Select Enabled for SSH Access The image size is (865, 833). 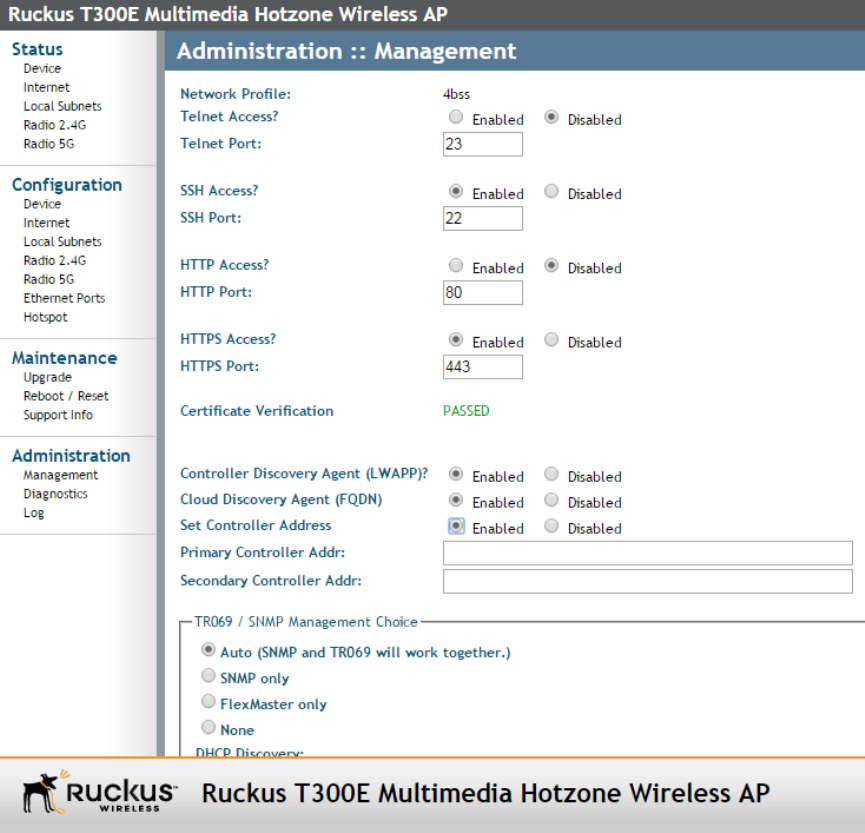click(x=456, y=191)
